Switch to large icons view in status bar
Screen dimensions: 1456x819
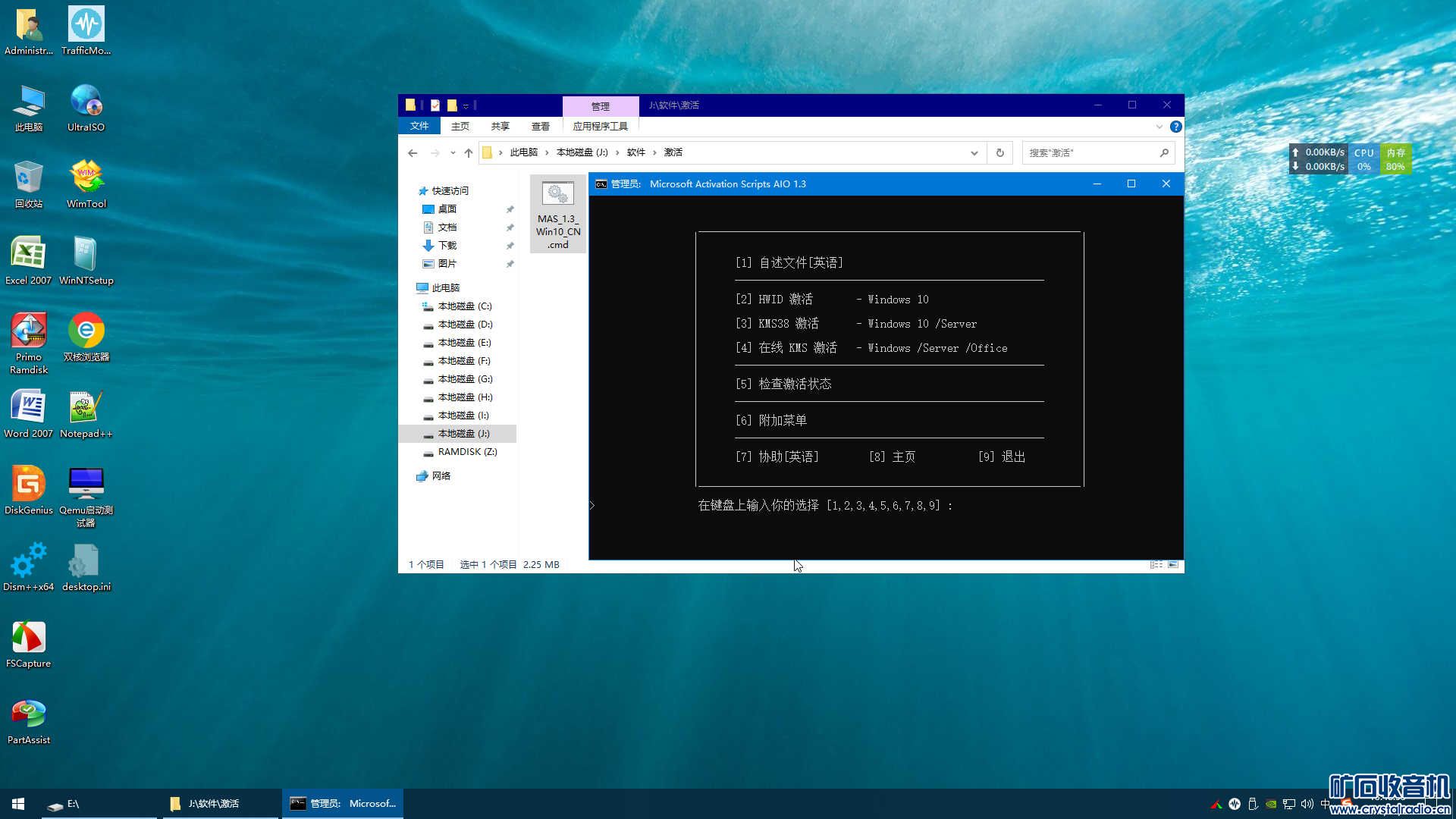[1173, 564]
